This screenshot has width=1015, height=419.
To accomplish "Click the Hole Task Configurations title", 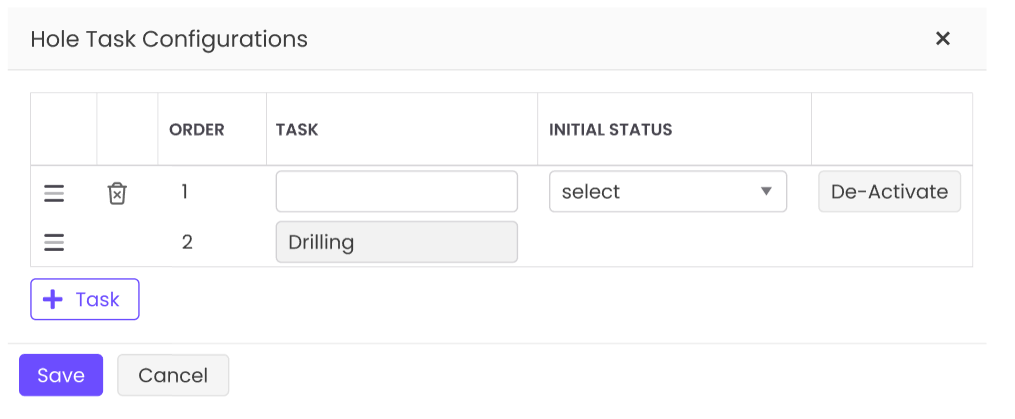I will pyautogui.click(x=169, y=39).
